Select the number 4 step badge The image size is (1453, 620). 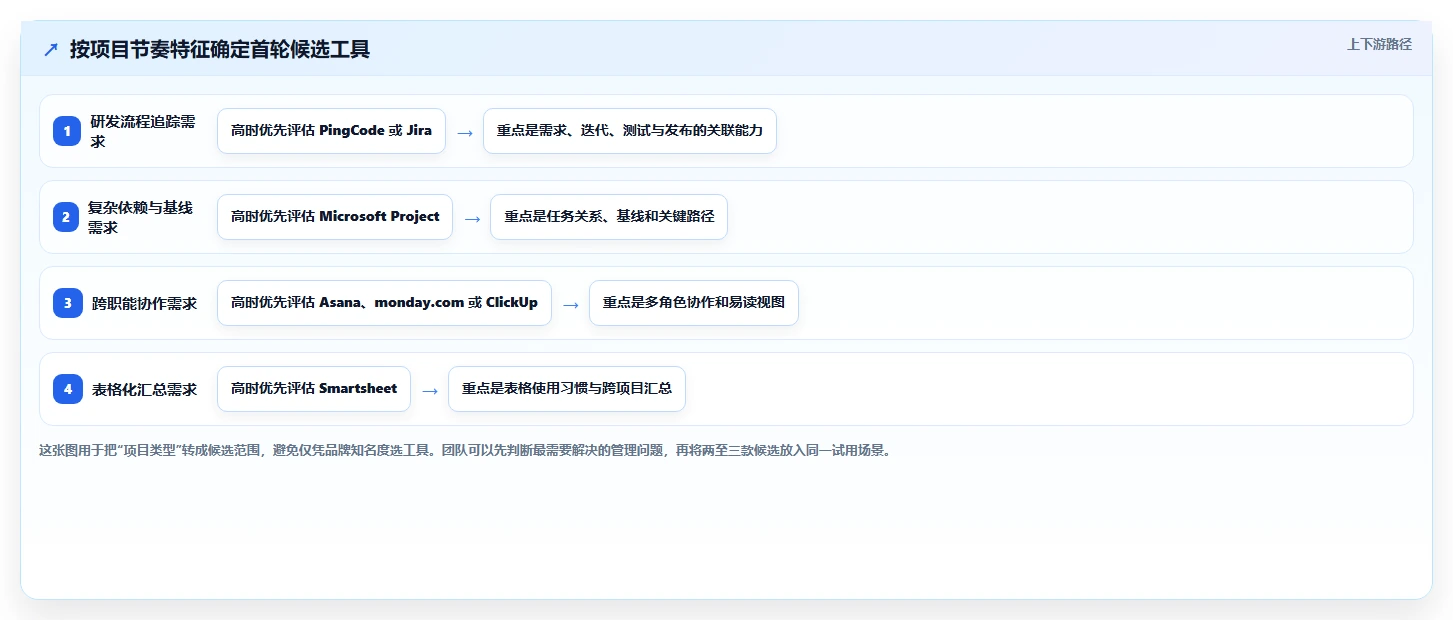coord(67,389)
